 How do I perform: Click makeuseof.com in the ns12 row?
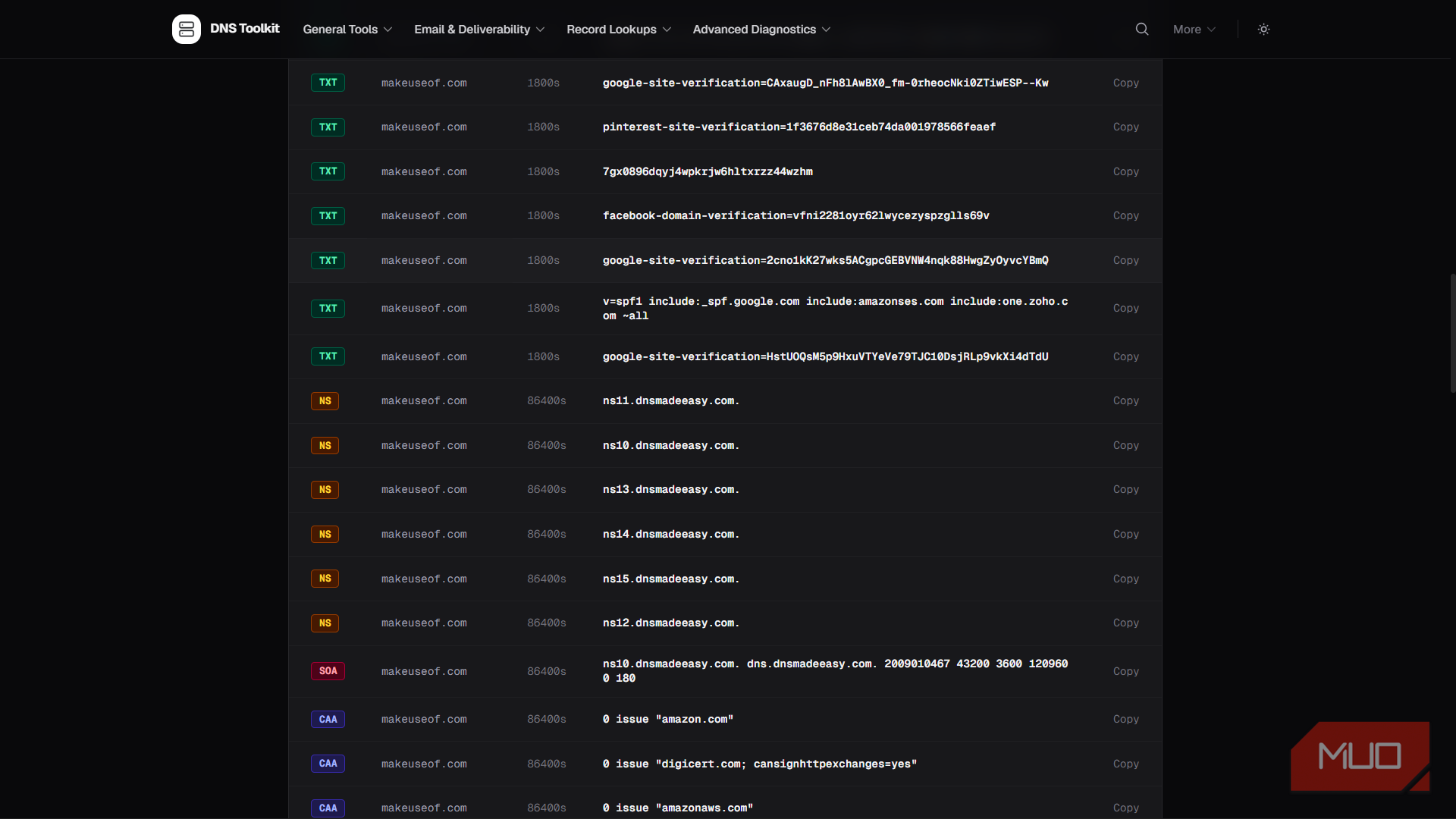(424, 623)
